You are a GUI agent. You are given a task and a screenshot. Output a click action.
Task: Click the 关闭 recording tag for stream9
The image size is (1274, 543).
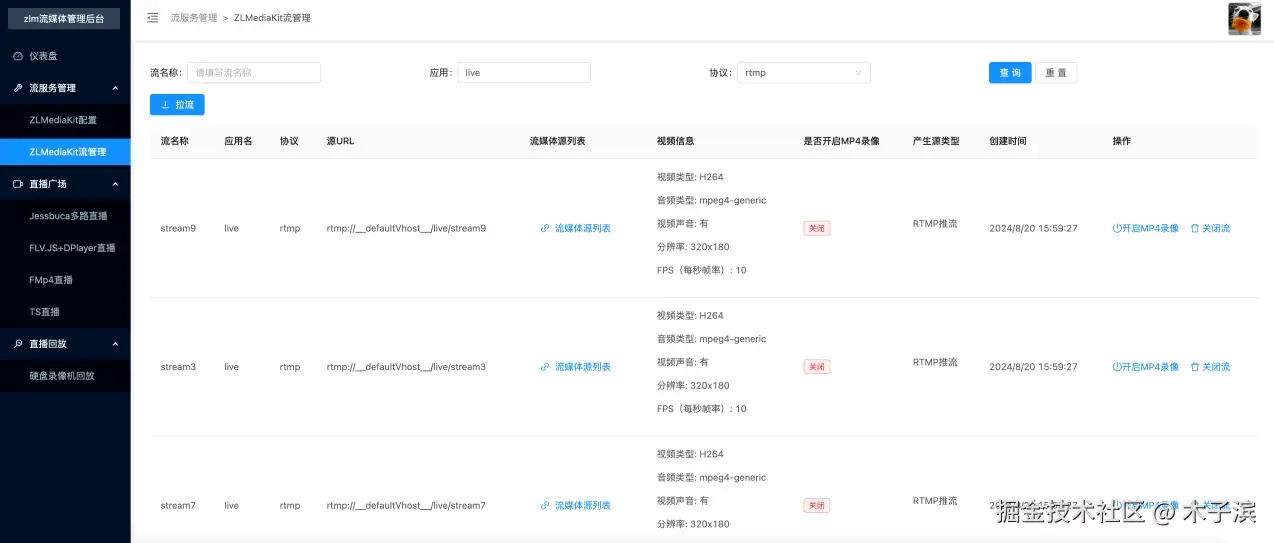click(817, 228)
